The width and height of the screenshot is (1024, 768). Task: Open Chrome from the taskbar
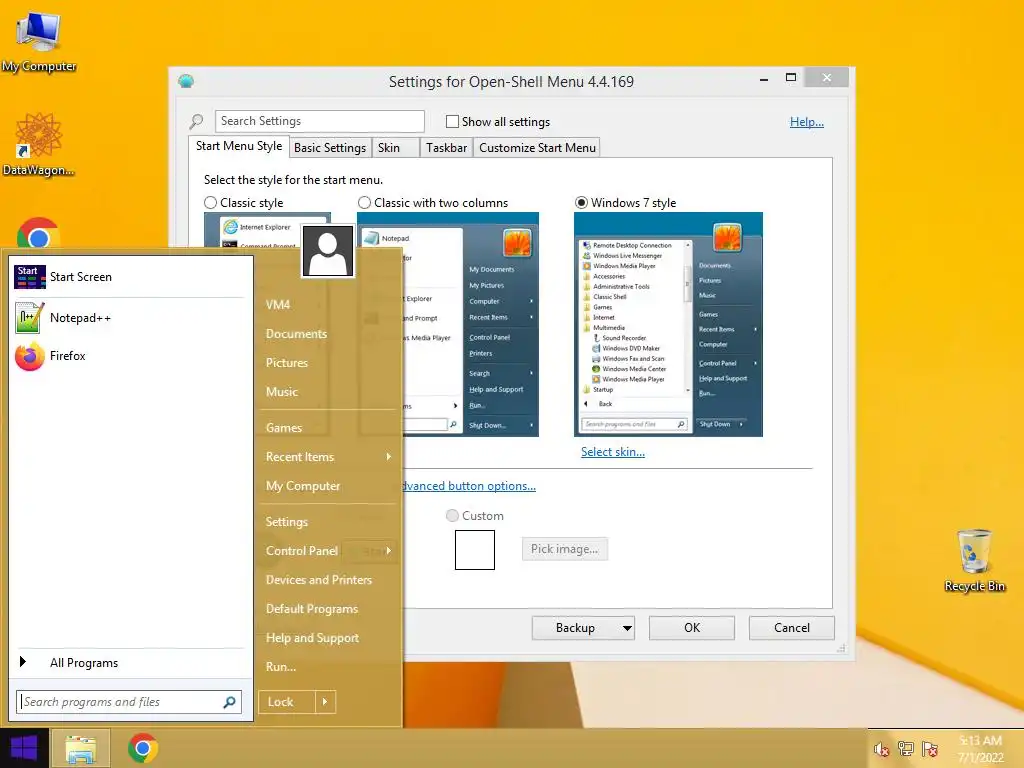point(142,748)
